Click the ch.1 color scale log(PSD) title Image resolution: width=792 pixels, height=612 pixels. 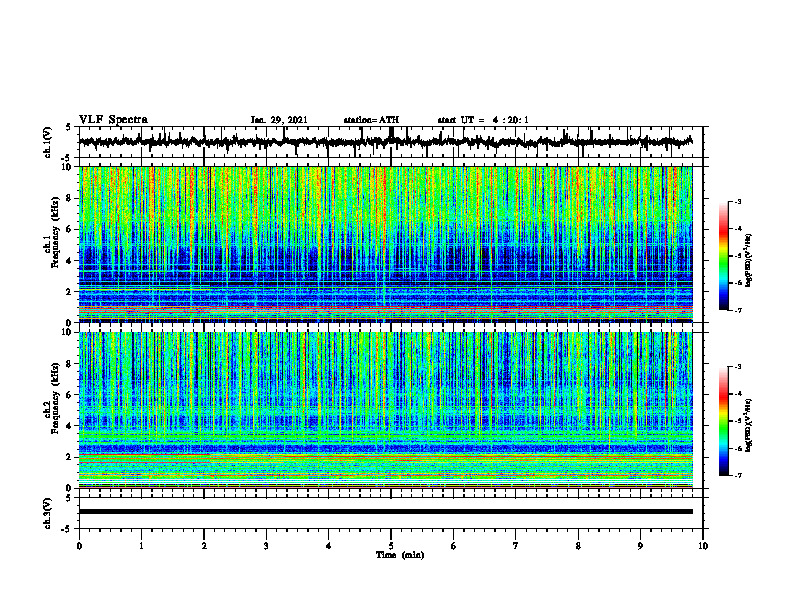pos(749,260)
